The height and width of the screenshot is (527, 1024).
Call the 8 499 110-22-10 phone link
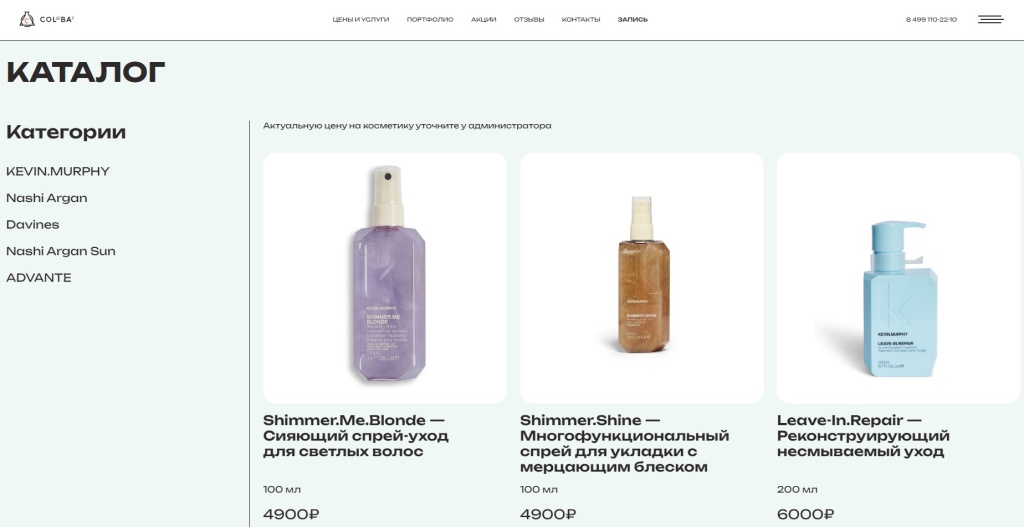pyautogui.click(x=931, y=20)
